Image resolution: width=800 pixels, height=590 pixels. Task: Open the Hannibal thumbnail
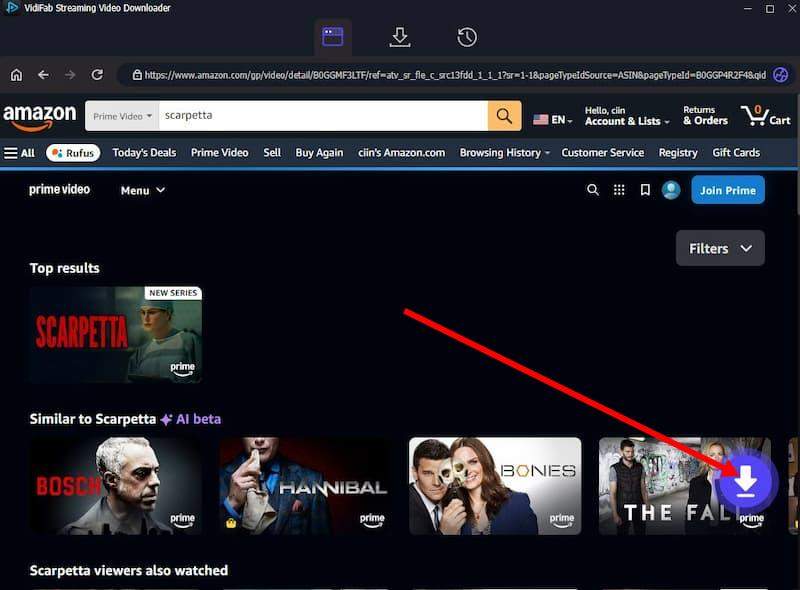point(306,486)
